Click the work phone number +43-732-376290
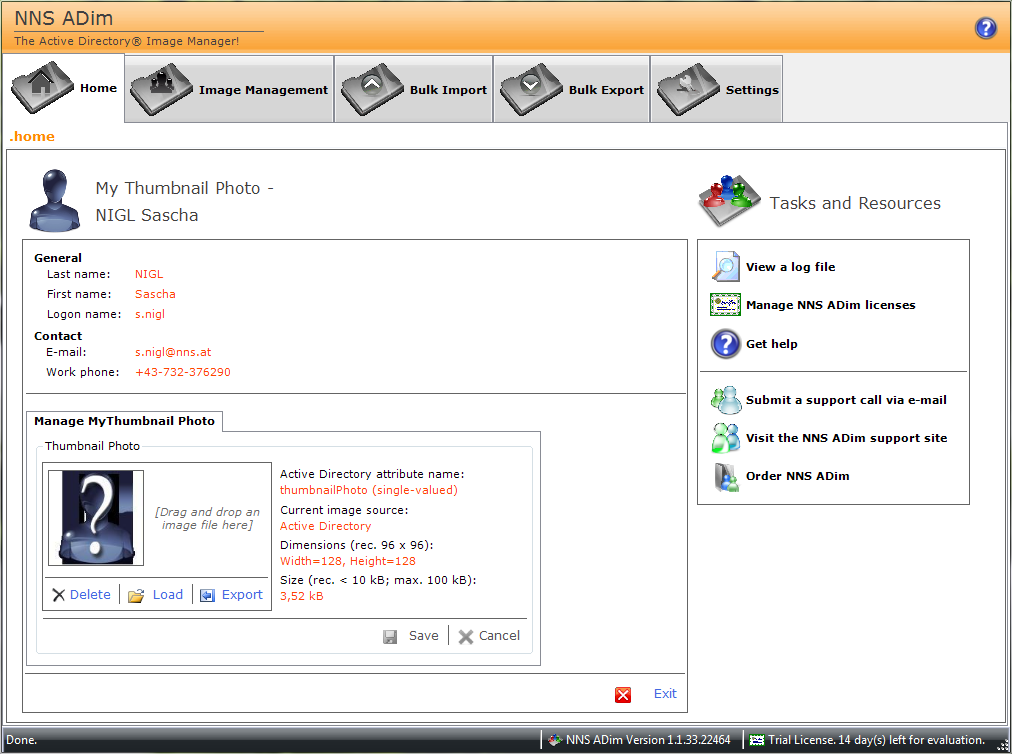This screenshot has width=1012, height=754. pyautogui.click(x=183, y=372)
